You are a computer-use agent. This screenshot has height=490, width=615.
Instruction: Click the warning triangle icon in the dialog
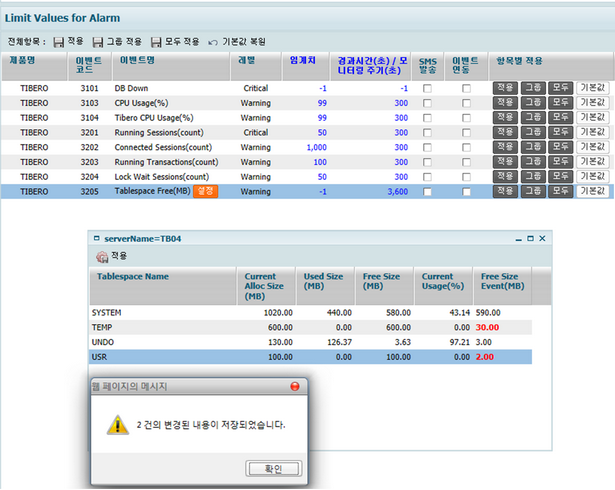coord(118,424)
